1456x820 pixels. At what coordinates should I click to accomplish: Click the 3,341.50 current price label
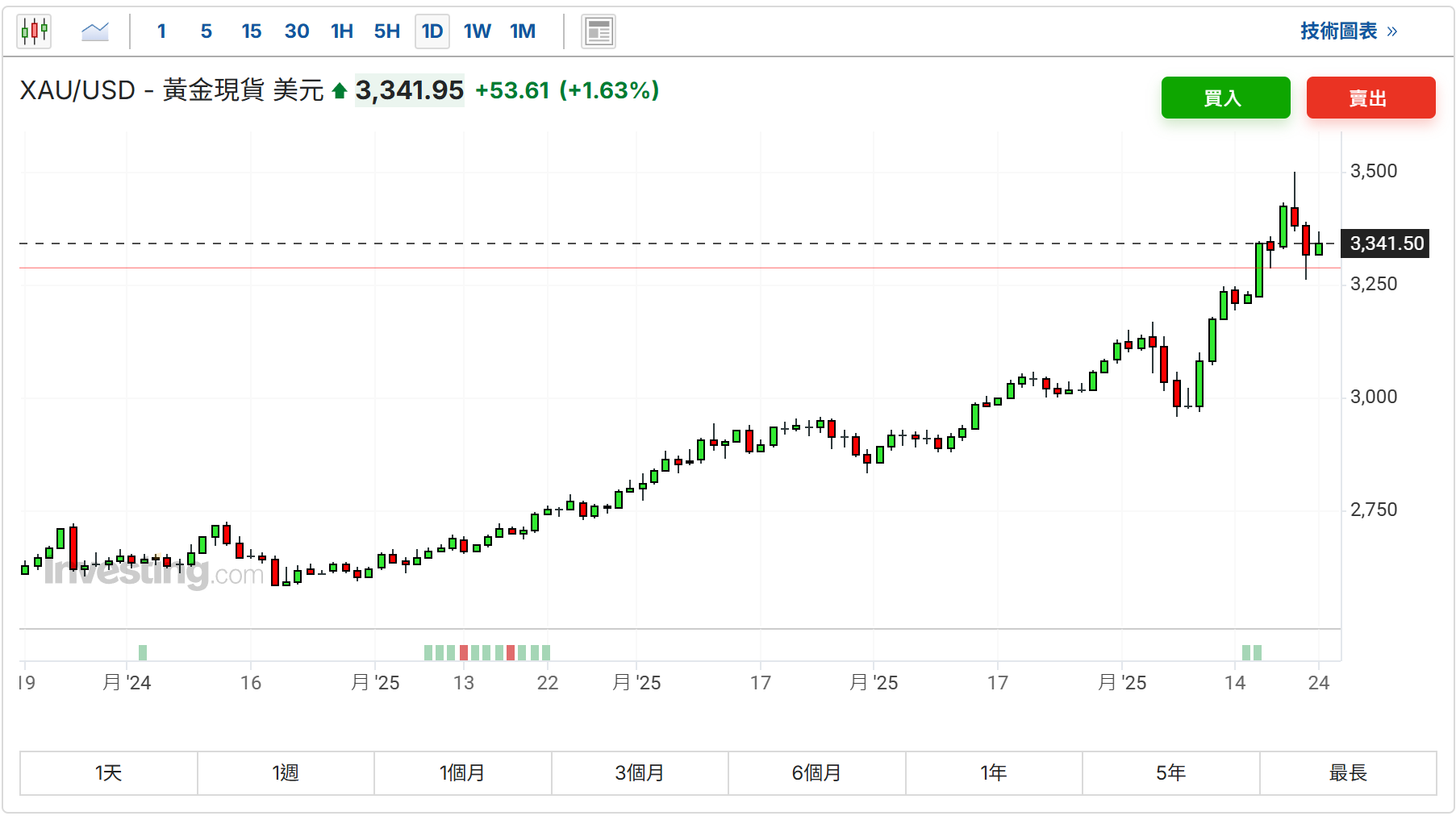coord(1385,244)
